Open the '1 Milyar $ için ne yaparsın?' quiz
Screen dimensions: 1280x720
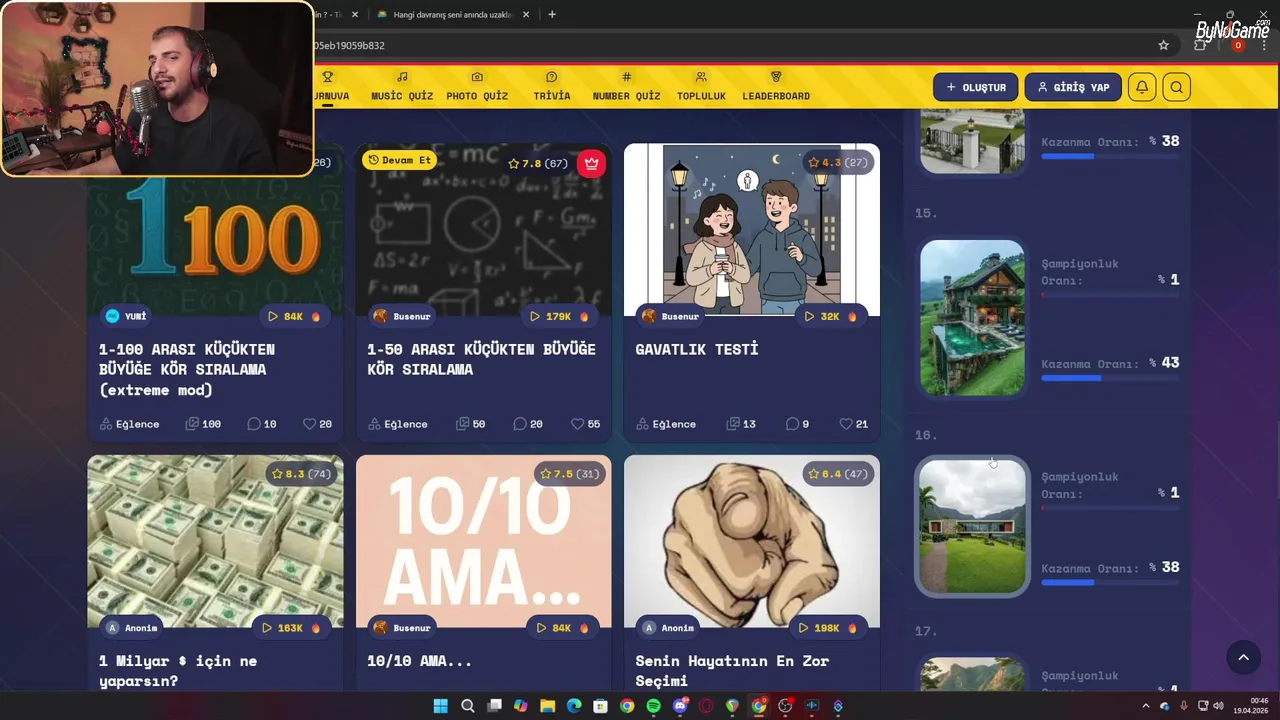click(178, 671)
